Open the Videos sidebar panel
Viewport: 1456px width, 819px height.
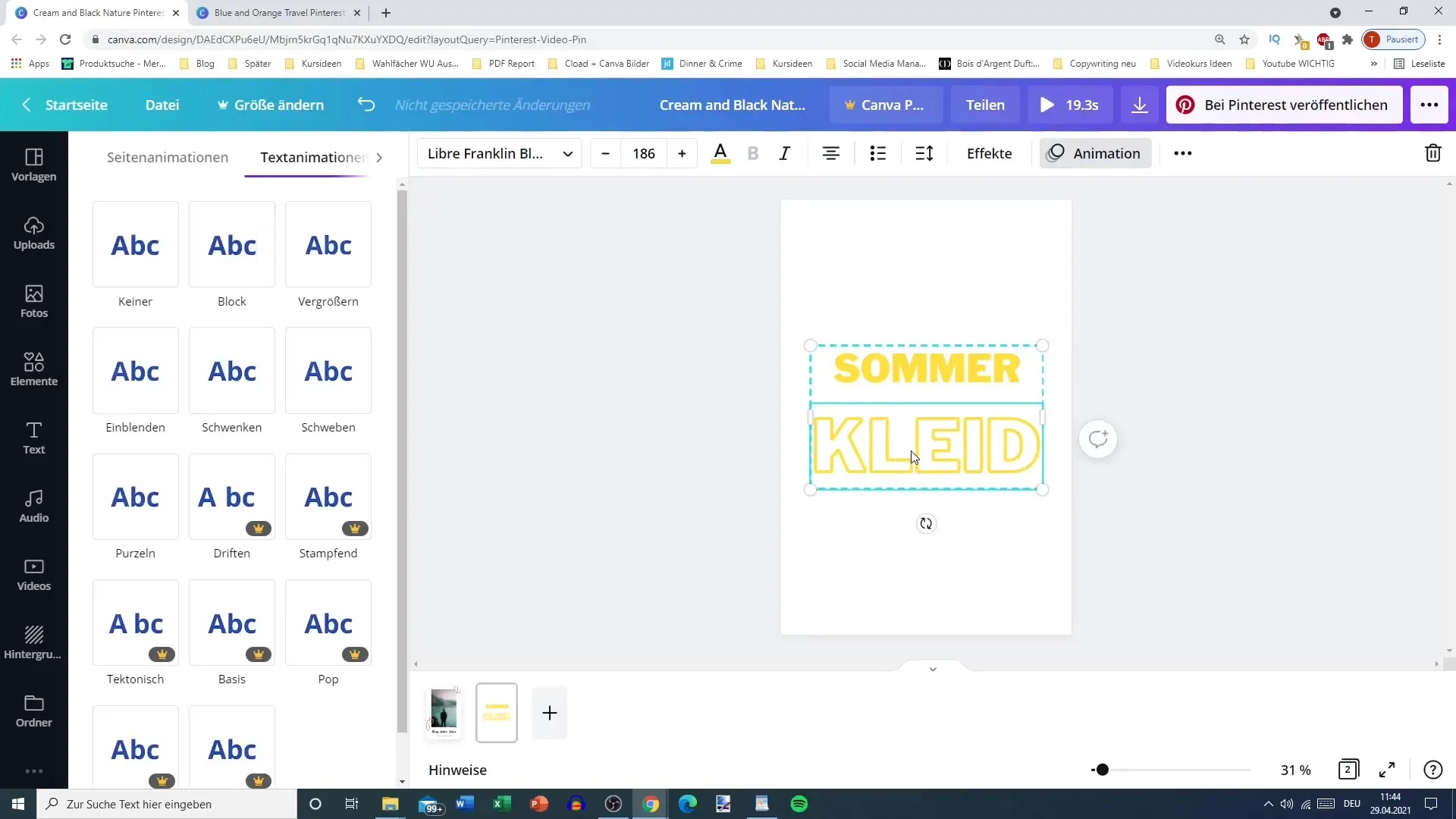tap(34, 575)
